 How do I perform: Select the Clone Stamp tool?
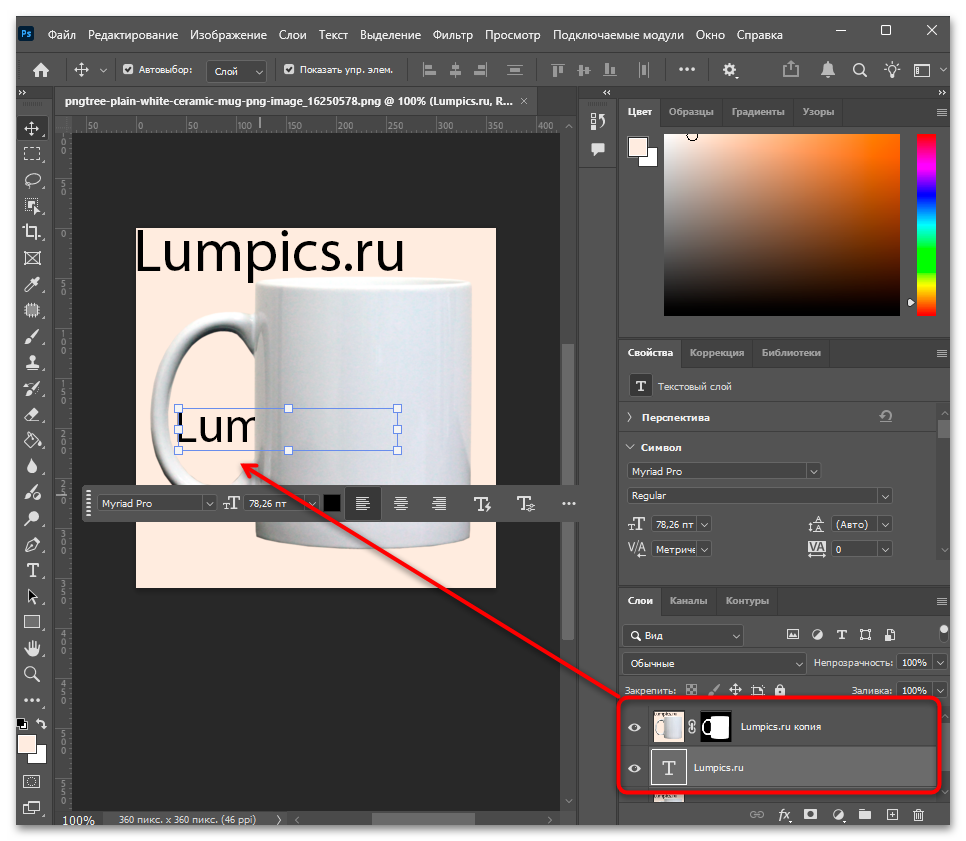[x=32, y=362]
